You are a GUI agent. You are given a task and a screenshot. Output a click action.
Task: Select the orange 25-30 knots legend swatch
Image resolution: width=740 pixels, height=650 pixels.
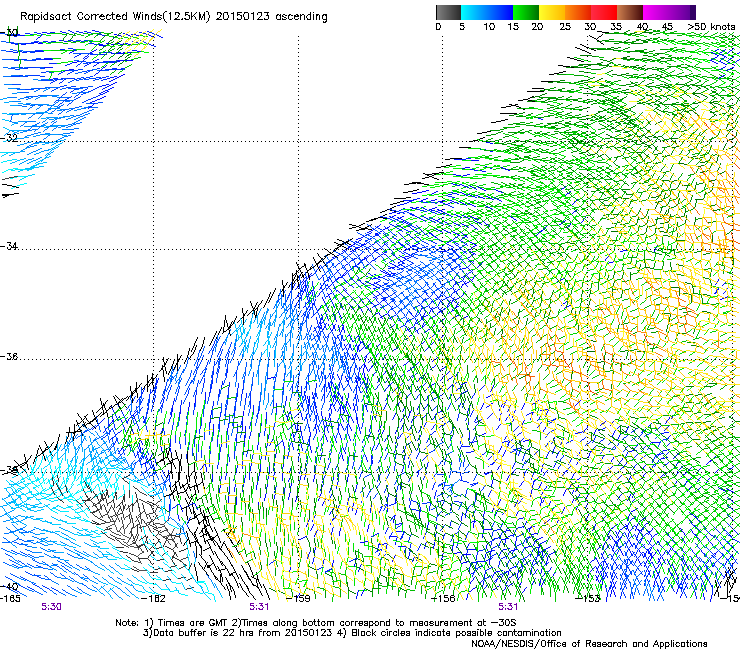pos(578,12)
